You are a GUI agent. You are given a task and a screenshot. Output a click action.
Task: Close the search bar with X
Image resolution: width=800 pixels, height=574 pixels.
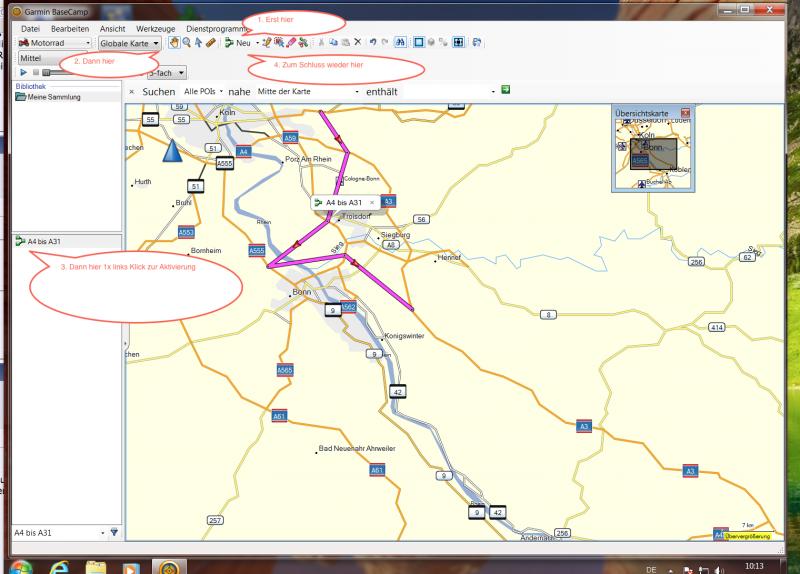(132, 92)
